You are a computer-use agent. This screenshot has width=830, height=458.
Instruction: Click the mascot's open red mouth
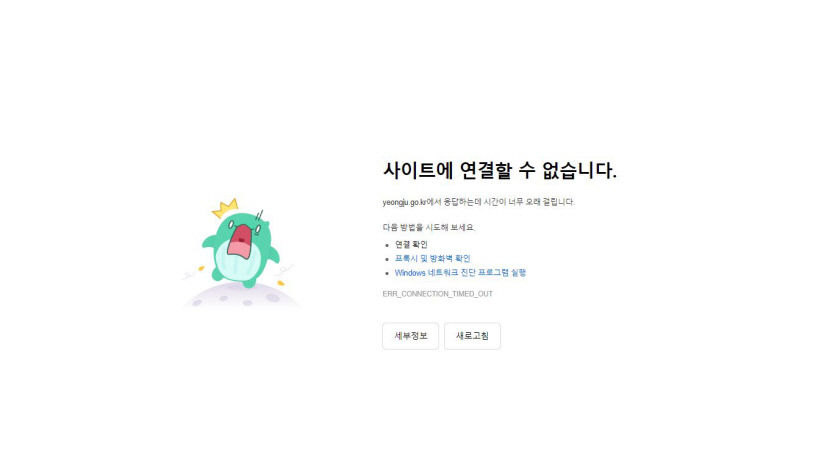click(x=240, y=242)
